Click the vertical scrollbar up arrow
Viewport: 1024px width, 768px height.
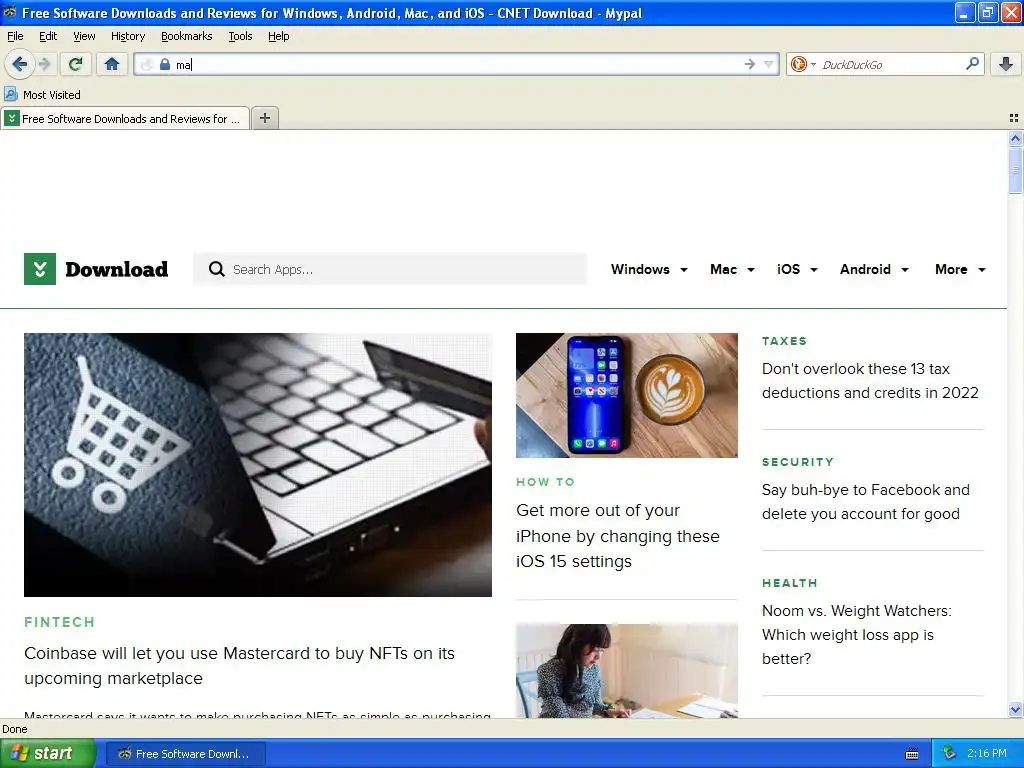tap(1015, 138)
